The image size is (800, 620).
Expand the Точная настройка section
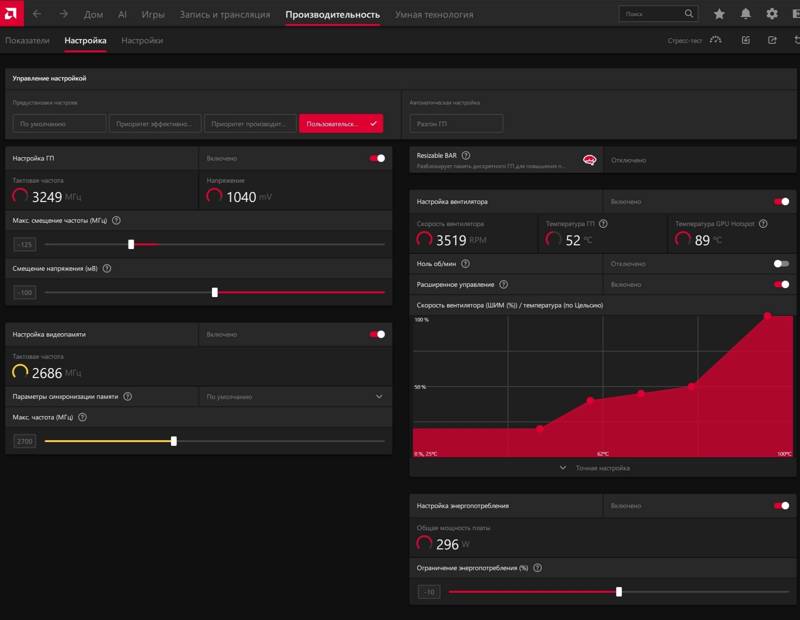click(595, 468)
